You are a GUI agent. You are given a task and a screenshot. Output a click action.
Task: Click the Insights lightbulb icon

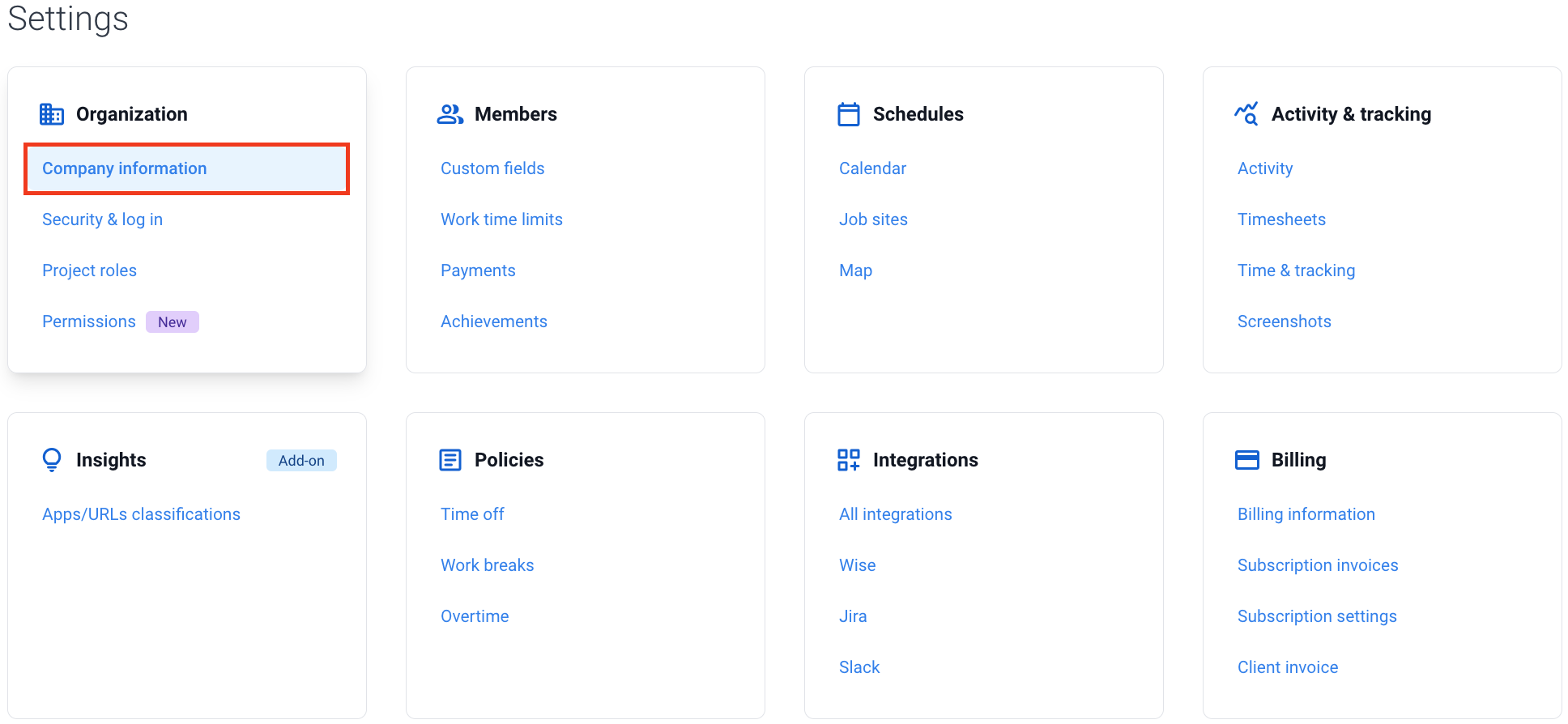click(52, 460)
